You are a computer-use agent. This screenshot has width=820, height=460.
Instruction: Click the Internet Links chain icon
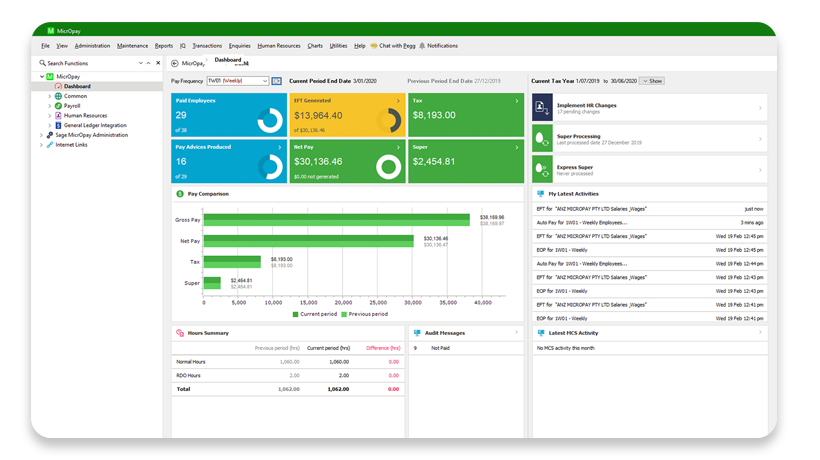click(50, 145)
